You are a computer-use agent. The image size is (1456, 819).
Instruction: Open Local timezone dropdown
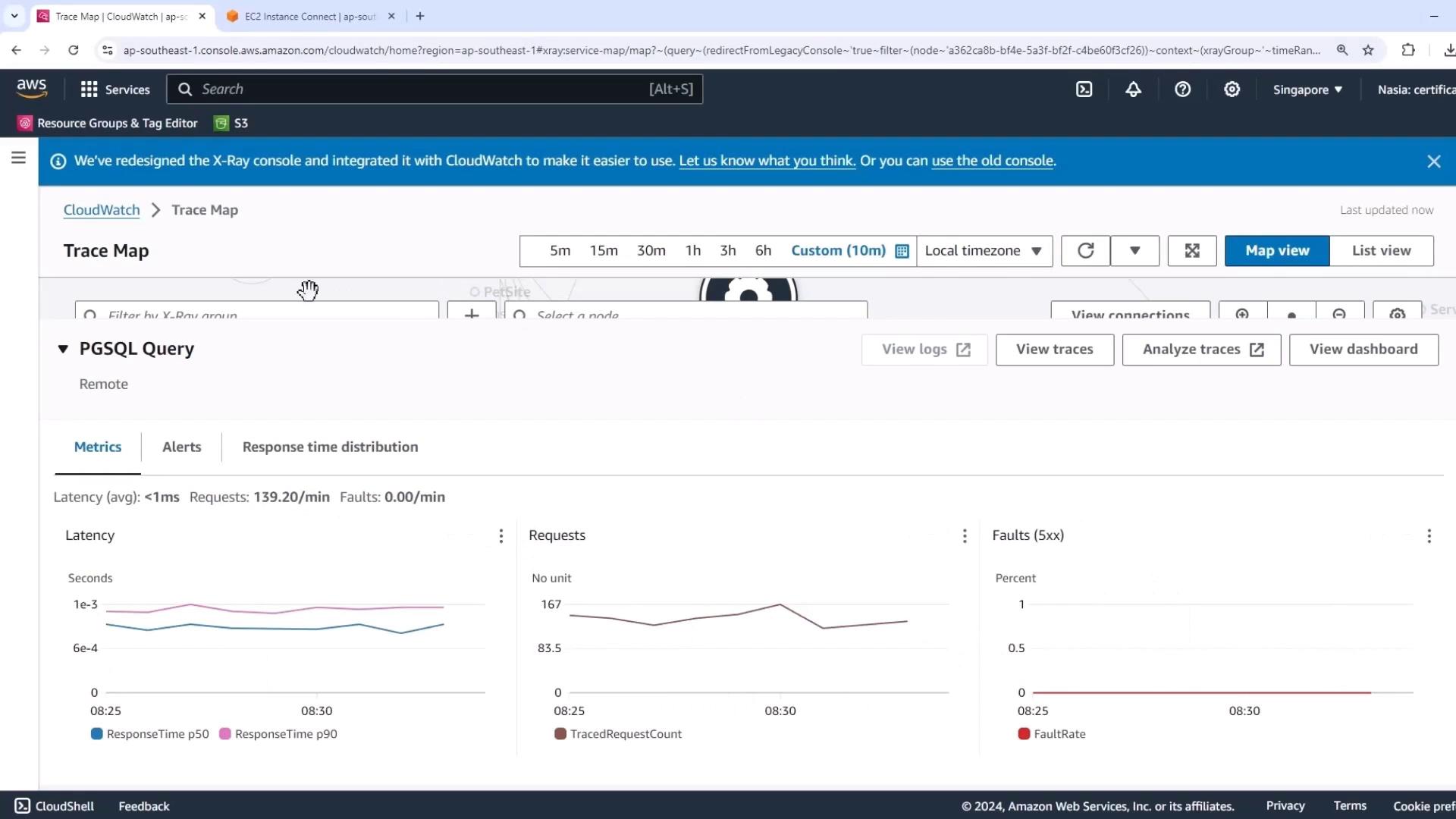click(984, 251)
